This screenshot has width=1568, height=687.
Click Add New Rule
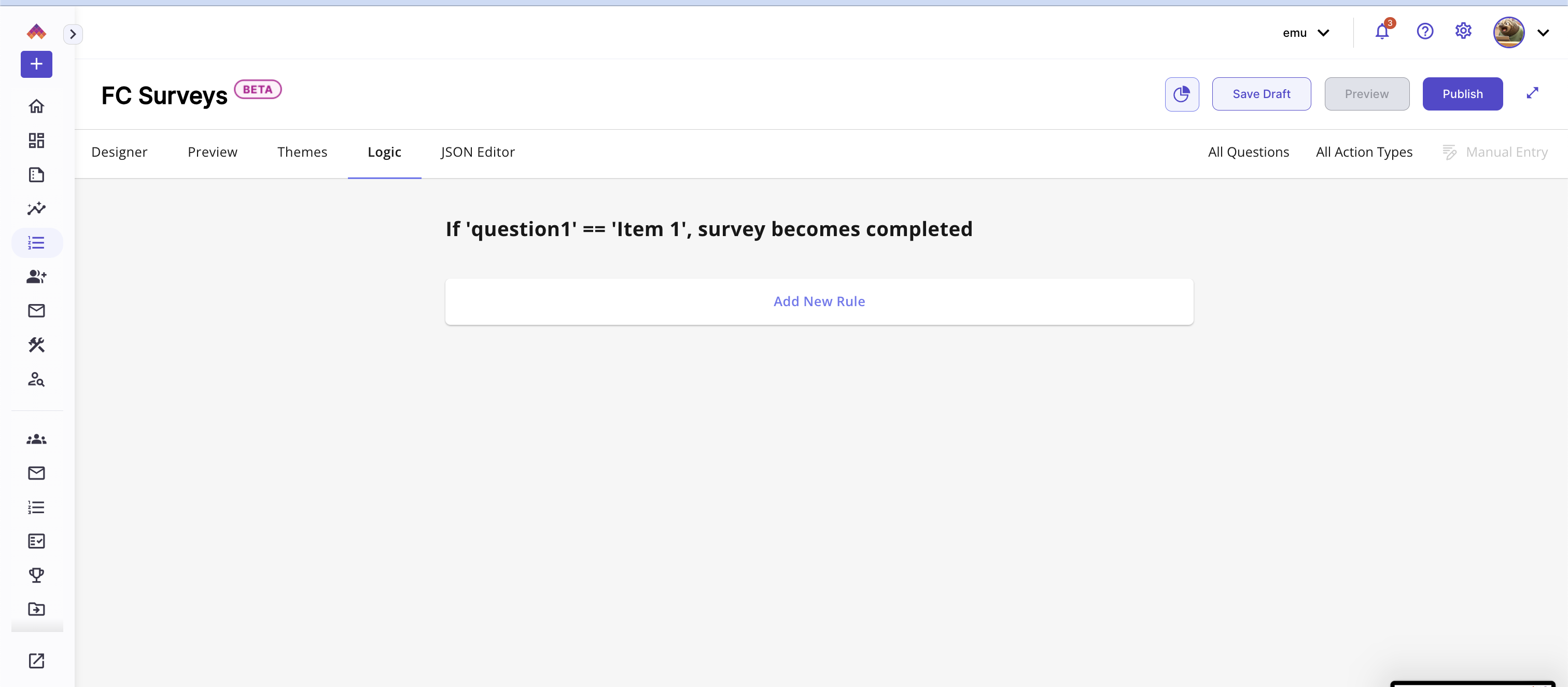pos(819,301)
